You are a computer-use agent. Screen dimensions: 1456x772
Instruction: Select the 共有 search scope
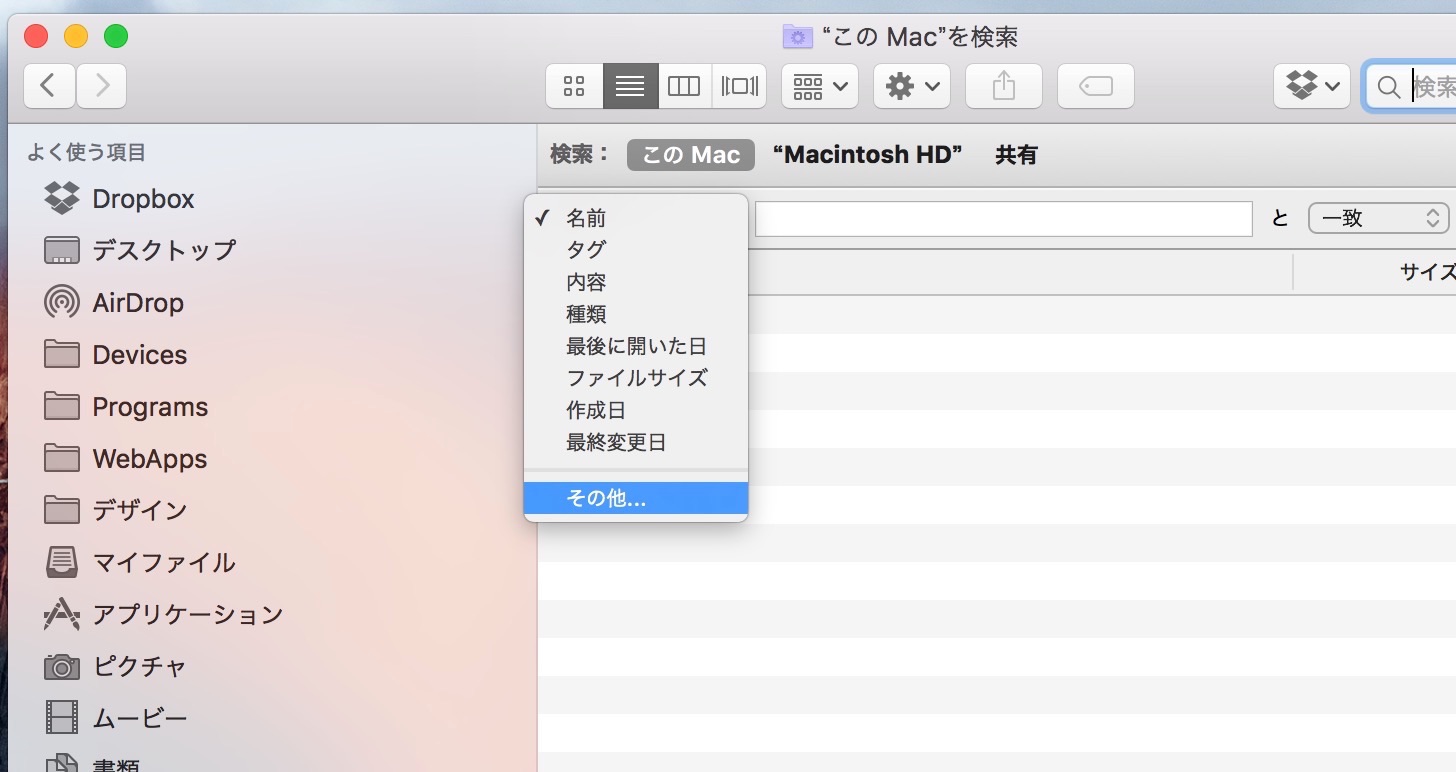pyautogui.click(x=1016, y=155)
